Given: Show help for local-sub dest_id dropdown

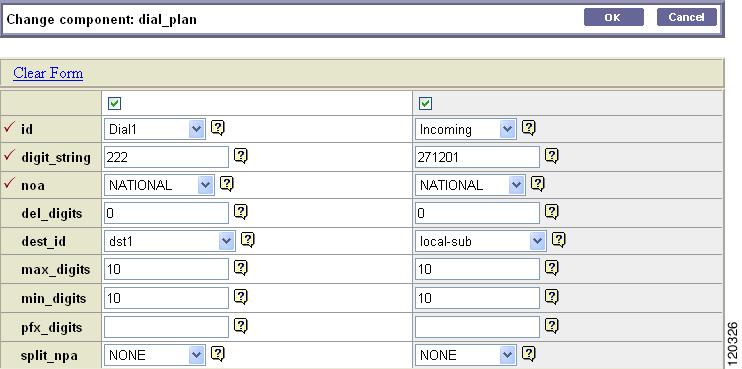Looking at the screenshot, I should pyautogui.click(x=559, y=240).
